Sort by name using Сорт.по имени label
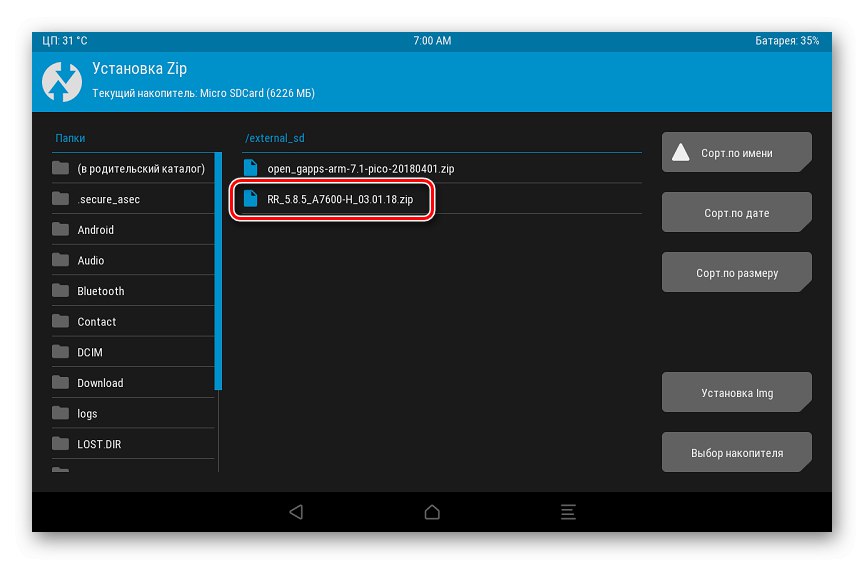 pyautogui.click(x=736, y=153)
